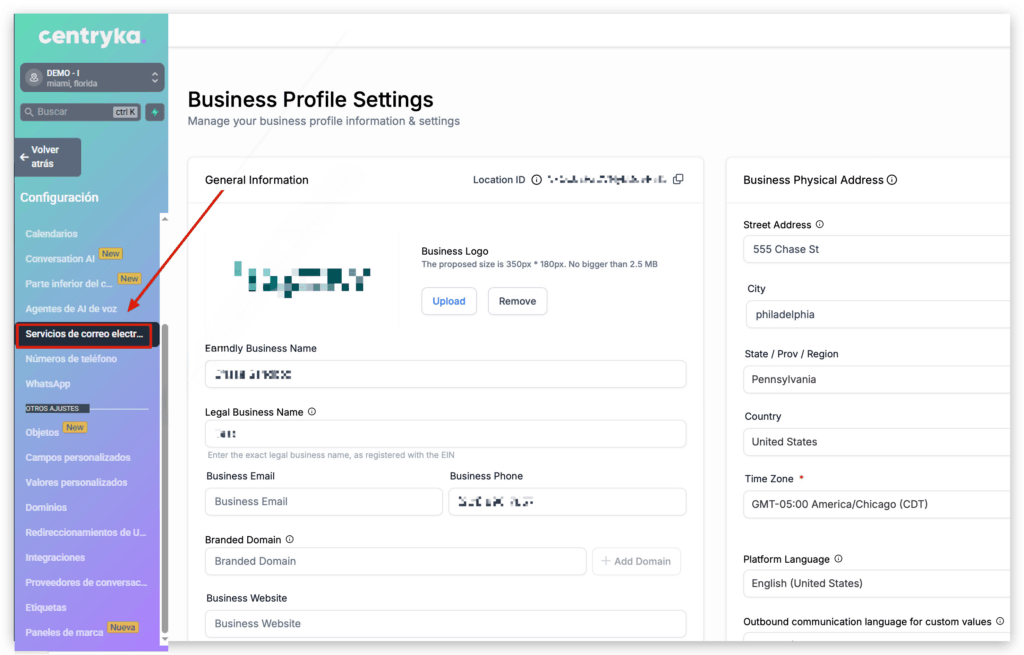Click the sidebar scrollbar up arrow
Screen dimensions: 1024x655
(165, 220)
